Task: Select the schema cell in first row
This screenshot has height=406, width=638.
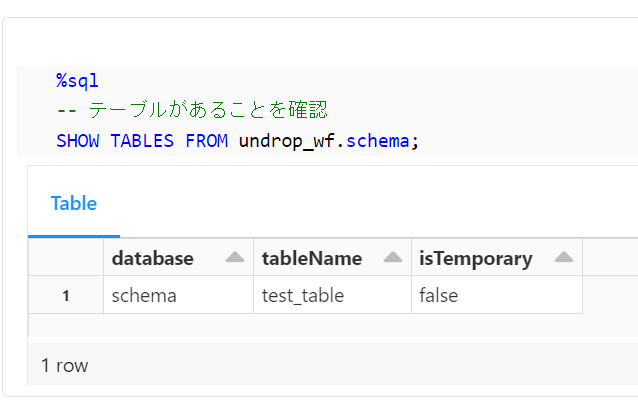Action: (144, 295)
